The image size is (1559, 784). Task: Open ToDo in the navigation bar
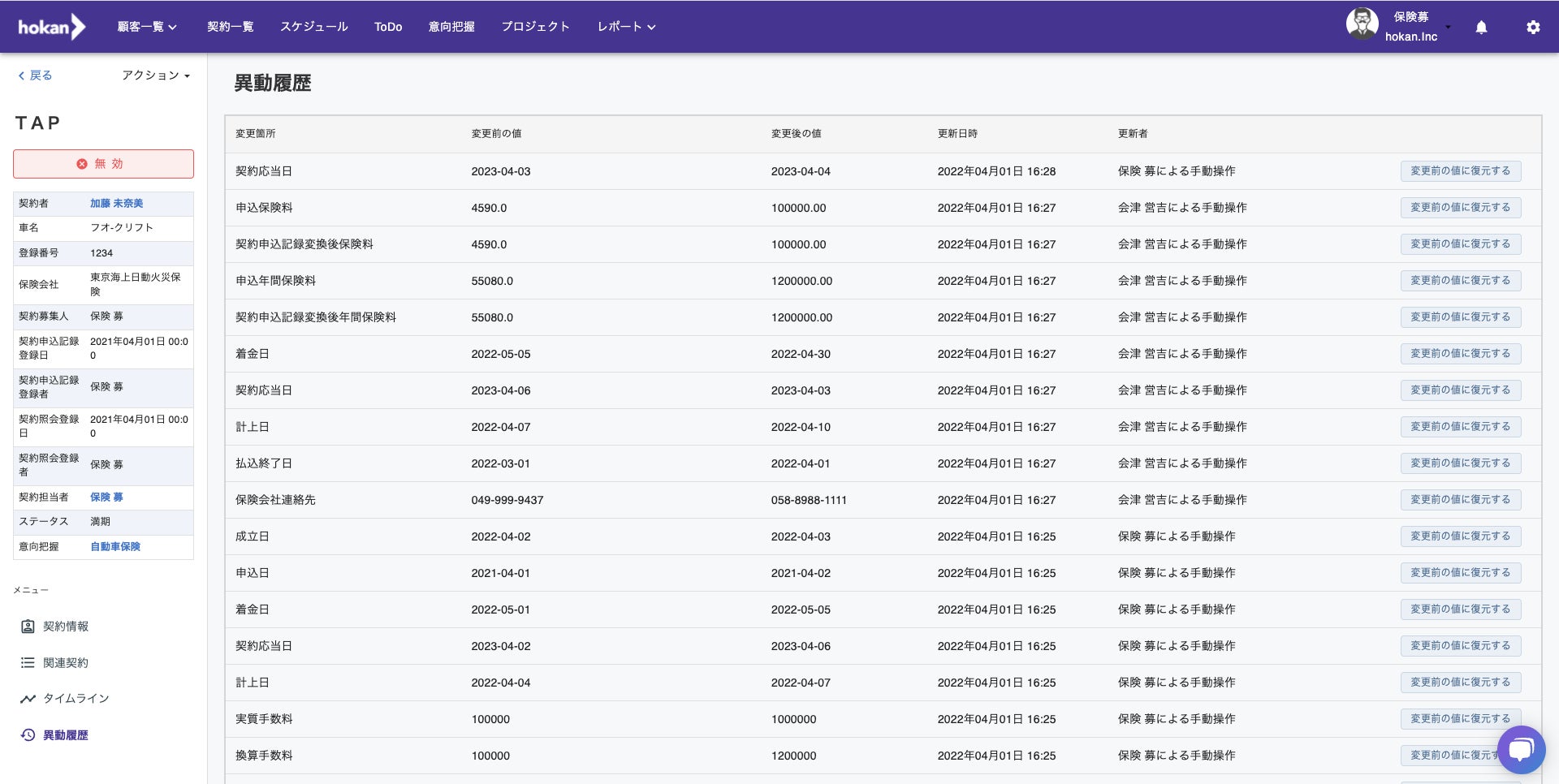(x=388, y=27)
